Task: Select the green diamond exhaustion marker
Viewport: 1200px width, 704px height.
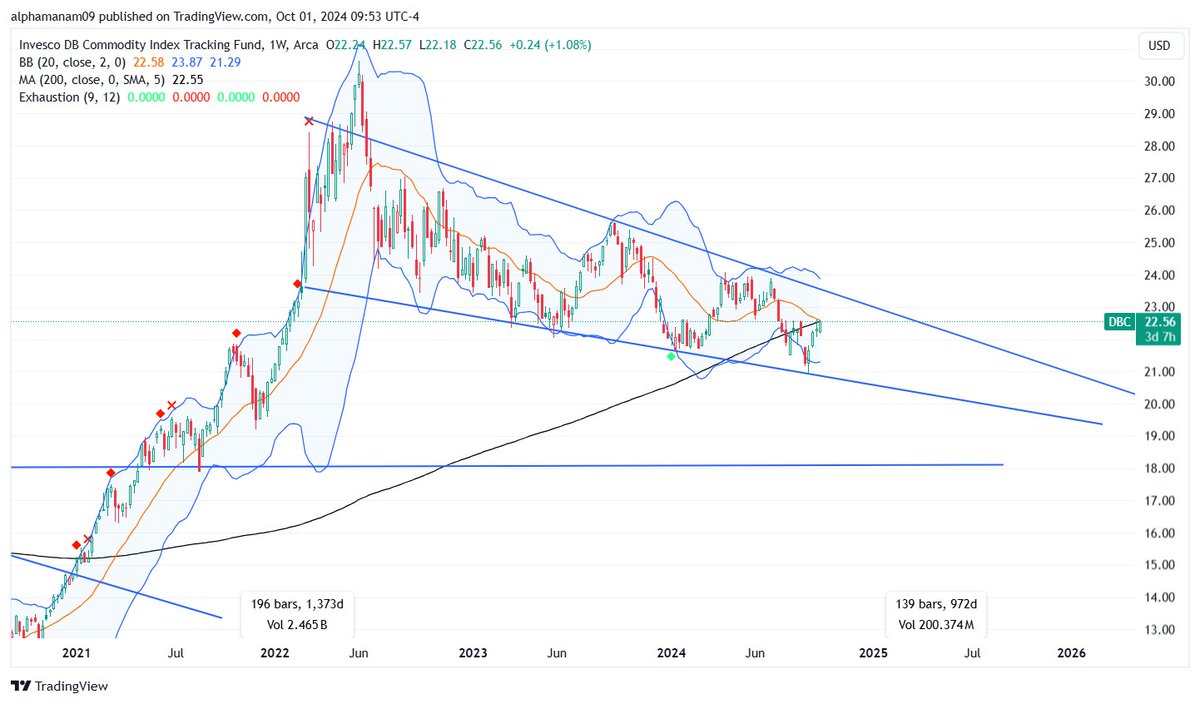Action: [x=670, y=355]
